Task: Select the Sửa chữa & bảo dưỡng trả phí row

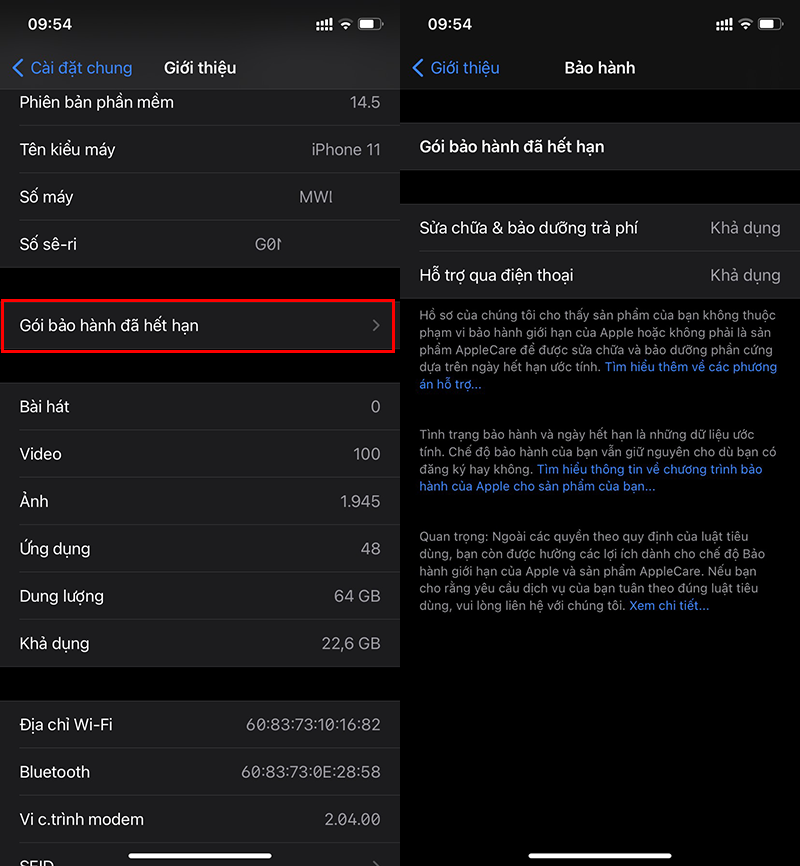Action: coord(600,228)
